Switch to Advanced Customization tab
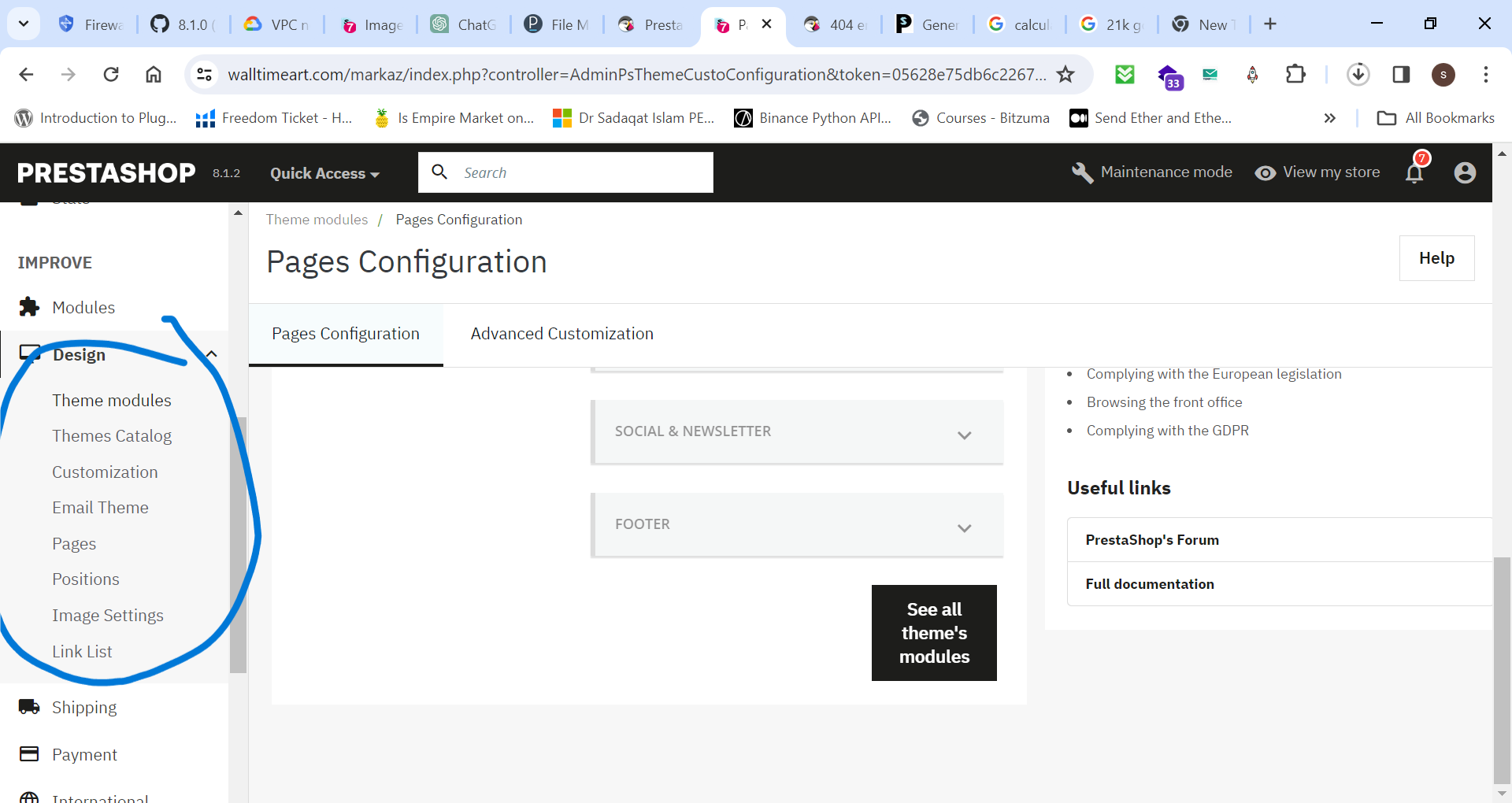Image resolution: width=1512 pixels, height=803 pixels. tap(562, 334)
